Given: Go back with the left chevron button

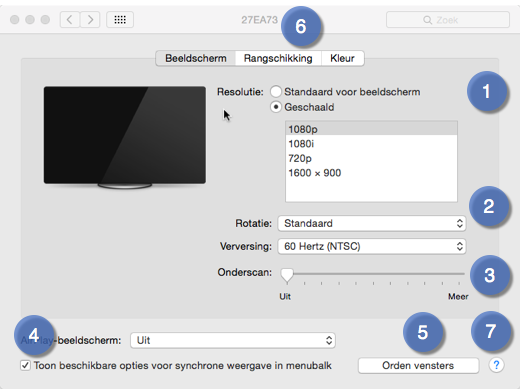Looking at the screenshot, I should pyautogui.click(x=70, y=20).
